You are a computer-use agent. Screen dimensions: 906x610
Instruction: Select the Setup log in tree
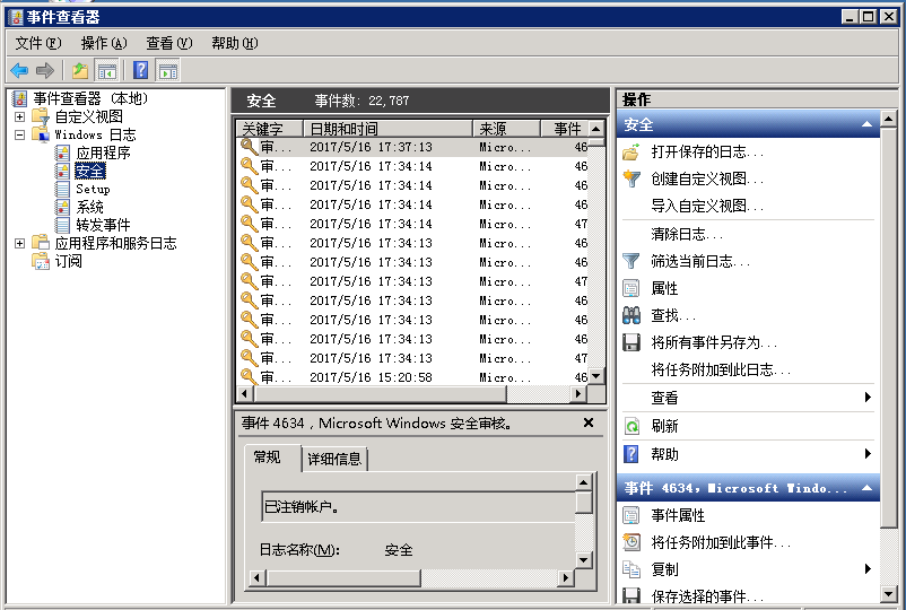click(x=92, y=189)
